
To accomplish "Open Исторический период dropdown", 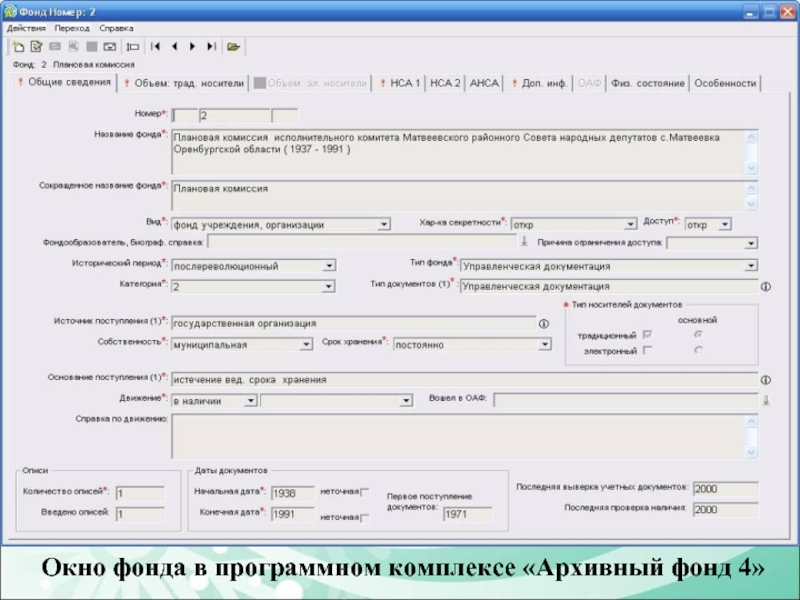I will click(x=329, y=266).
